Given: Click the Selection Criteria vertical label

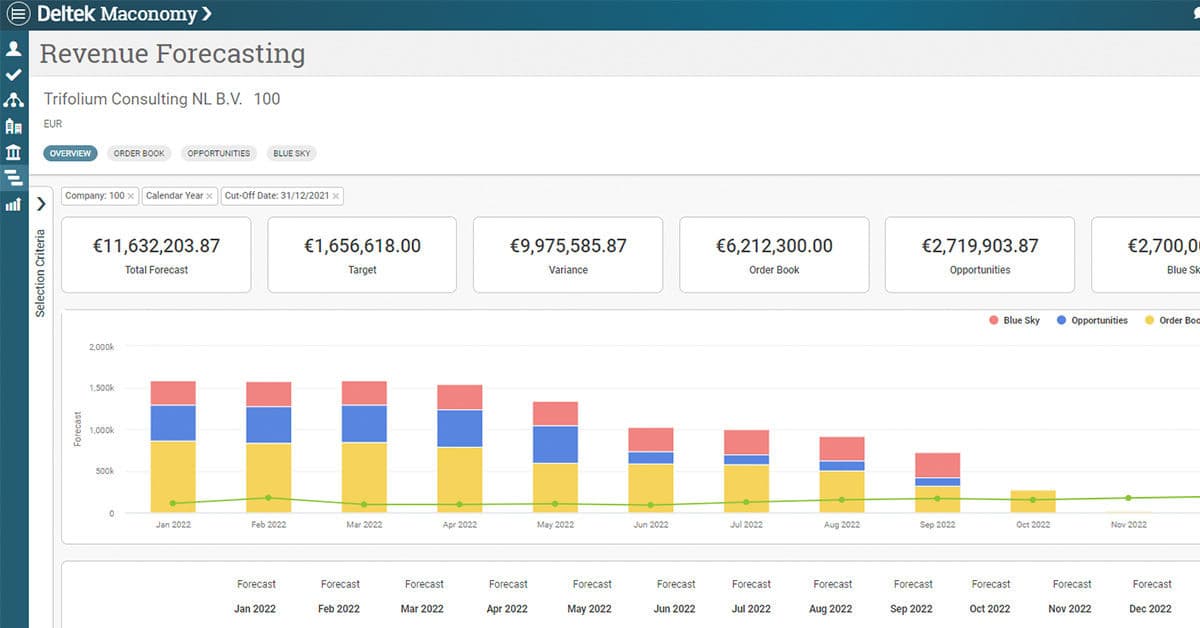Looking at the screenshot, I should pyautogui.click(x=41, y=273).
